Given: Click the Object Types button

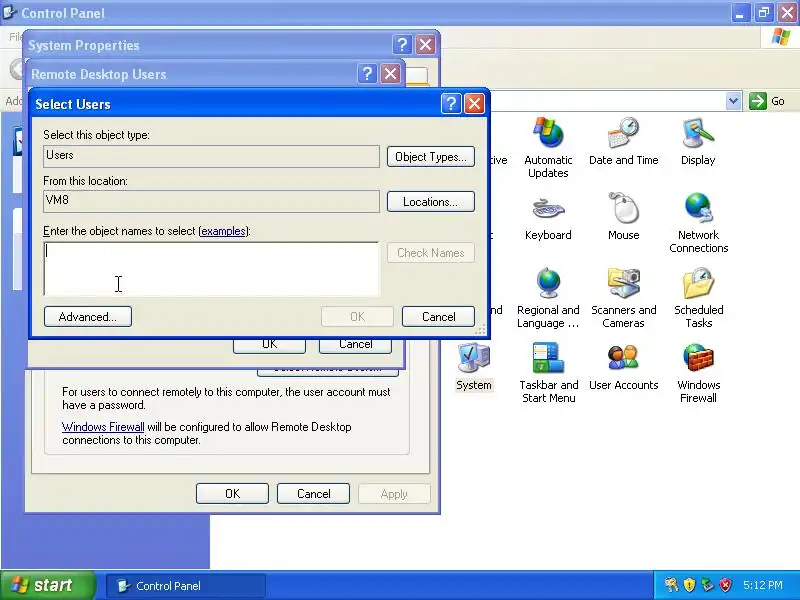Looking at the screenshot, I should tap(431, 157).
